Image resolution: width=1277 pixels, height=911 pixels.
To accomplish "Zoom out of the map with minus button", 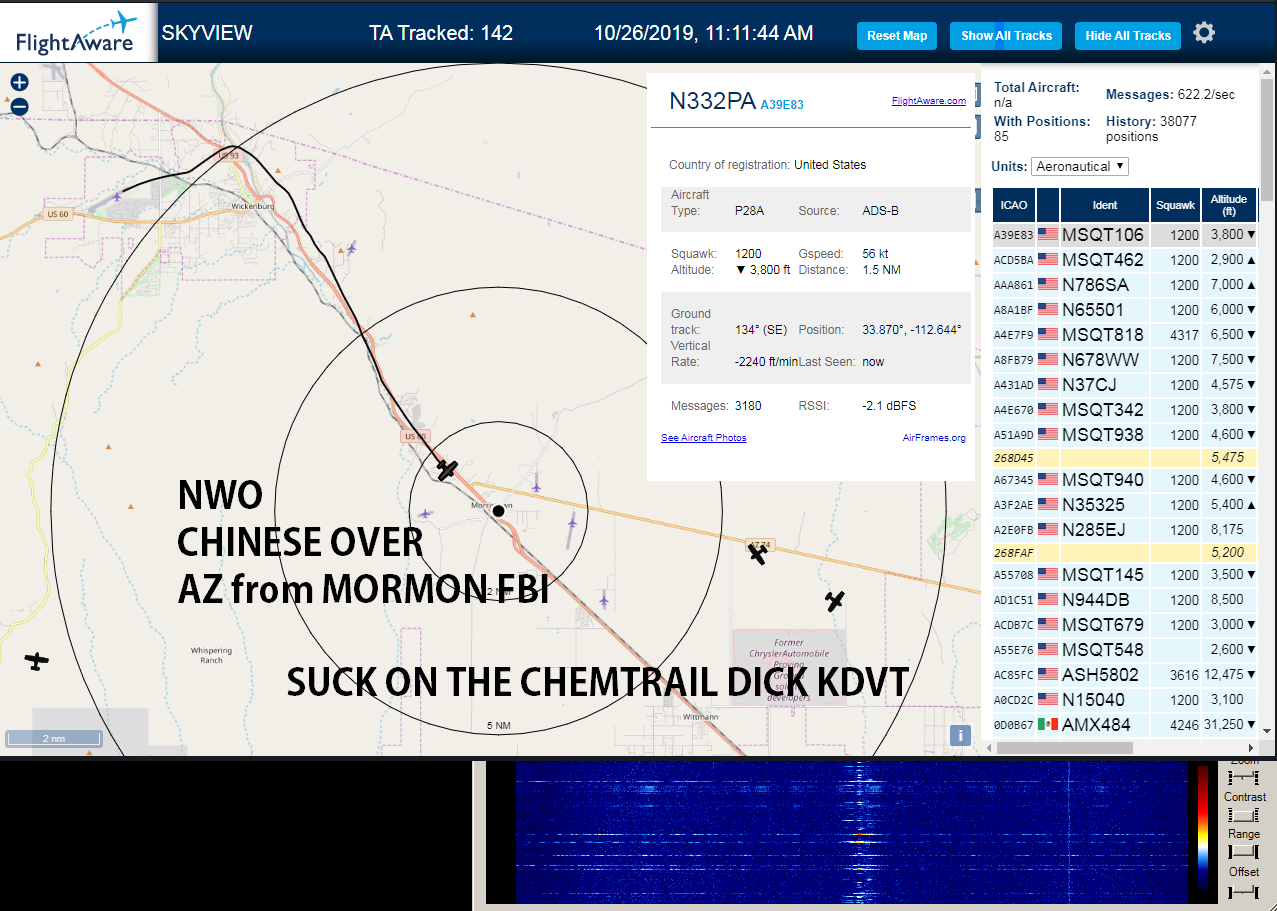I will point(19,106).
